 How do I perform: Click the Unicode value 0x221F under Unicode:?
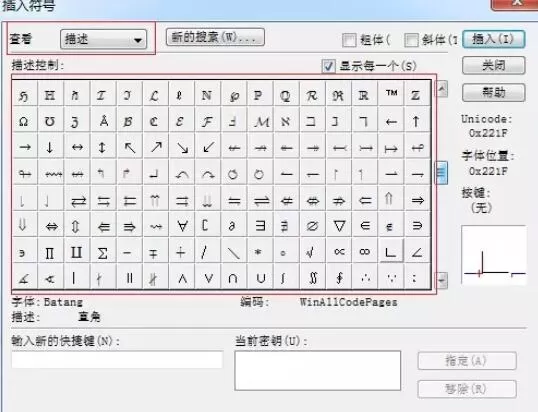pyautogui.click(x=488, y=133)
